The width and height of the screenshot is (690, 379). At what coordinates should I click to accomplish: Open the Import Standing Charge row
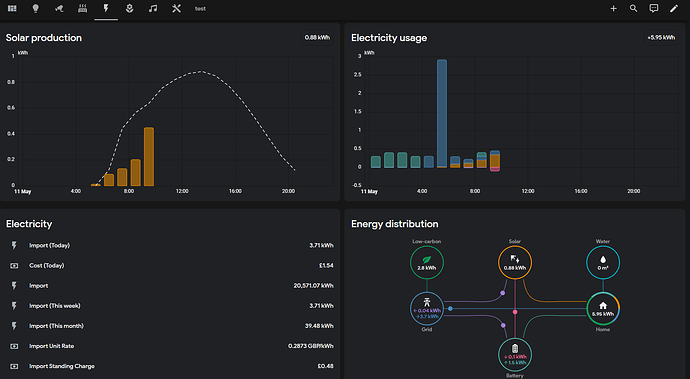(170, 366)
